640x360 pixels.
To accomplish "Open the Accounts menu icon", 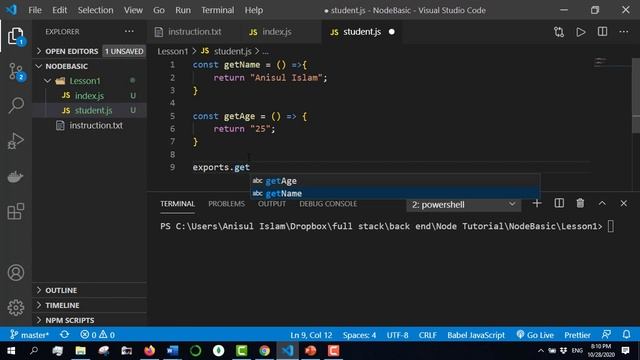I will pyautogui.click(x=16, y=272).
